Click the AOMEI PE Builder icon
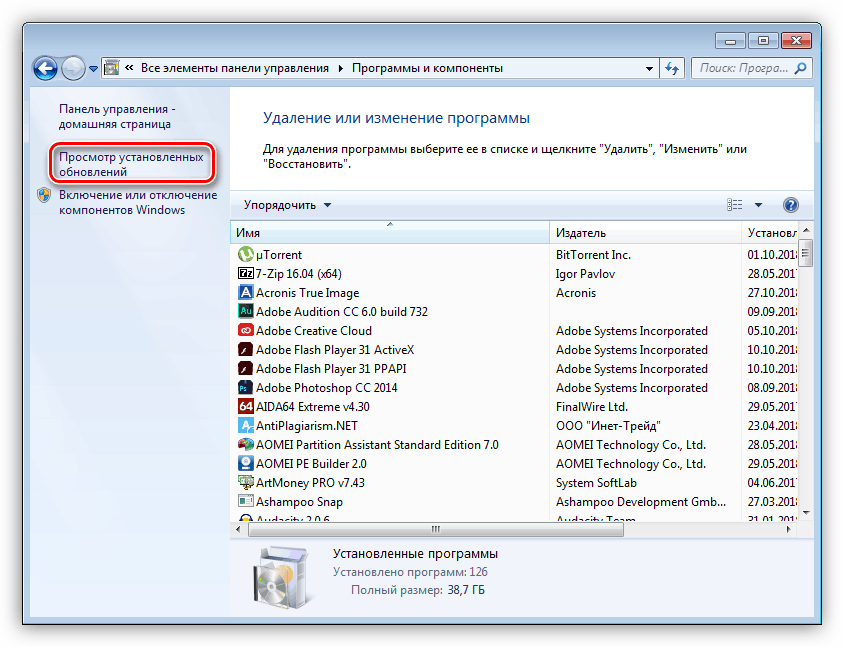The image size is (844, 647). (245, 463)
